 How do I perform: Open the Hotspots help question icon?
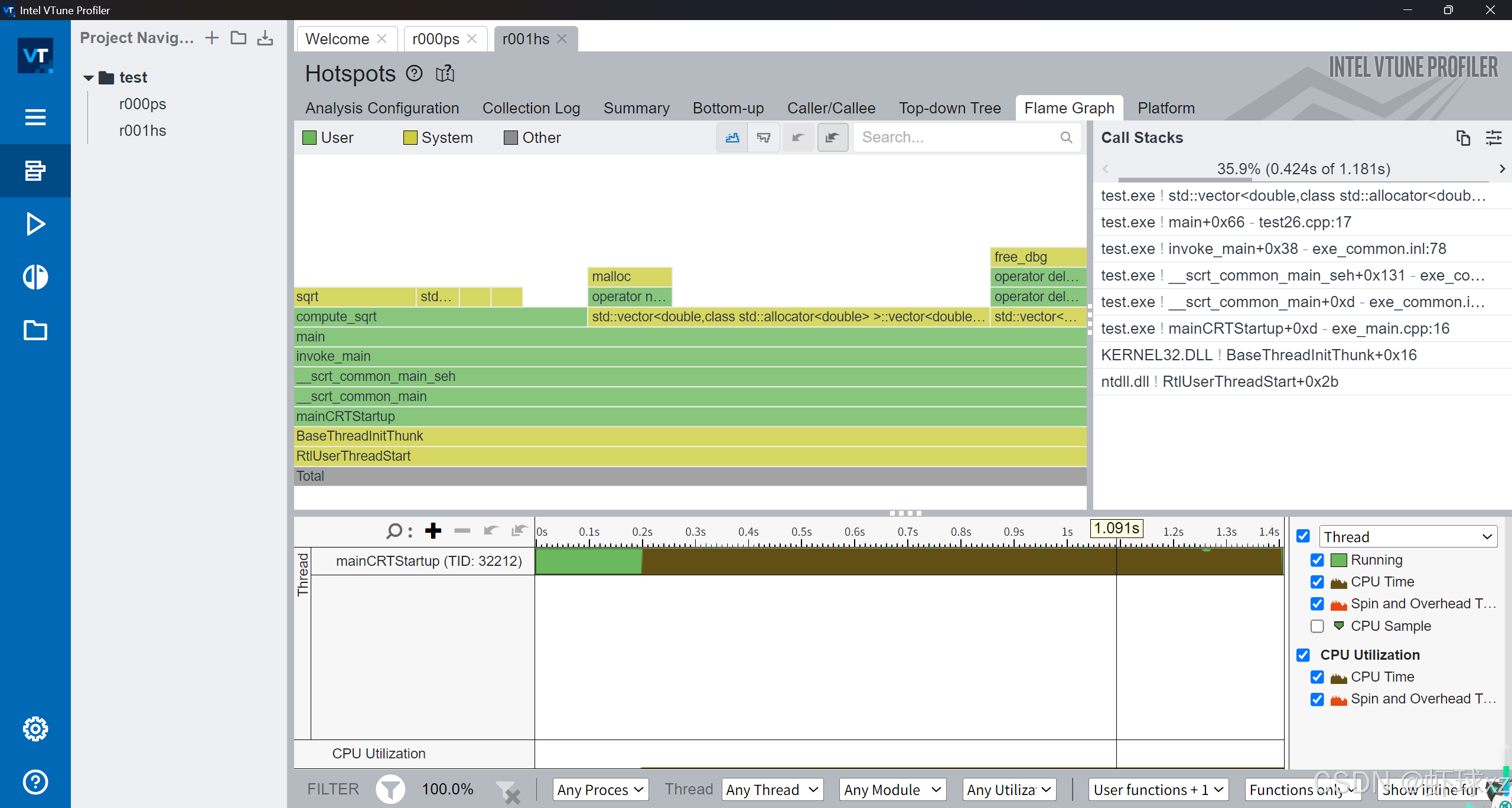click(414, 73)
